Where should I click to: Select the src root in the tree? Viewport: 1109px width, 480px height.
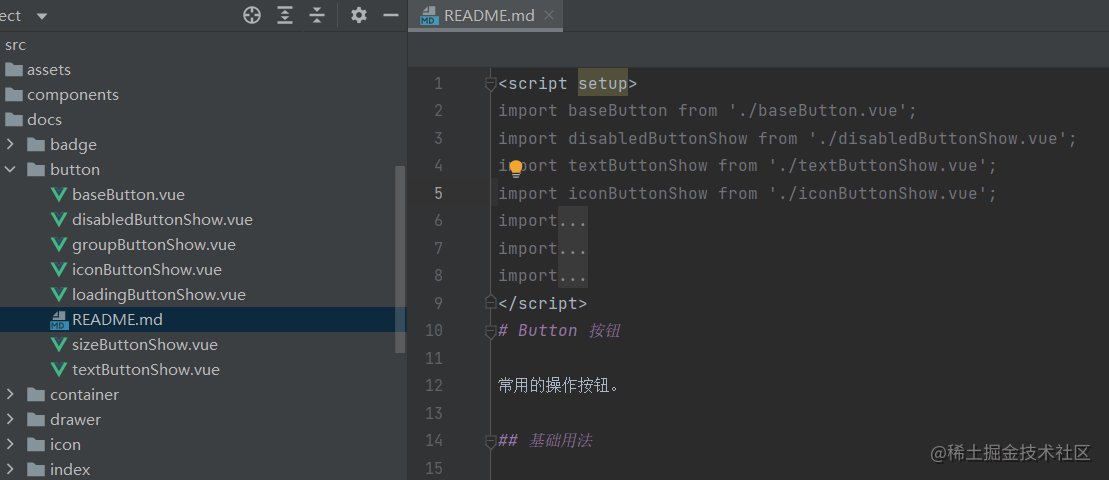[x=16, y=45]
